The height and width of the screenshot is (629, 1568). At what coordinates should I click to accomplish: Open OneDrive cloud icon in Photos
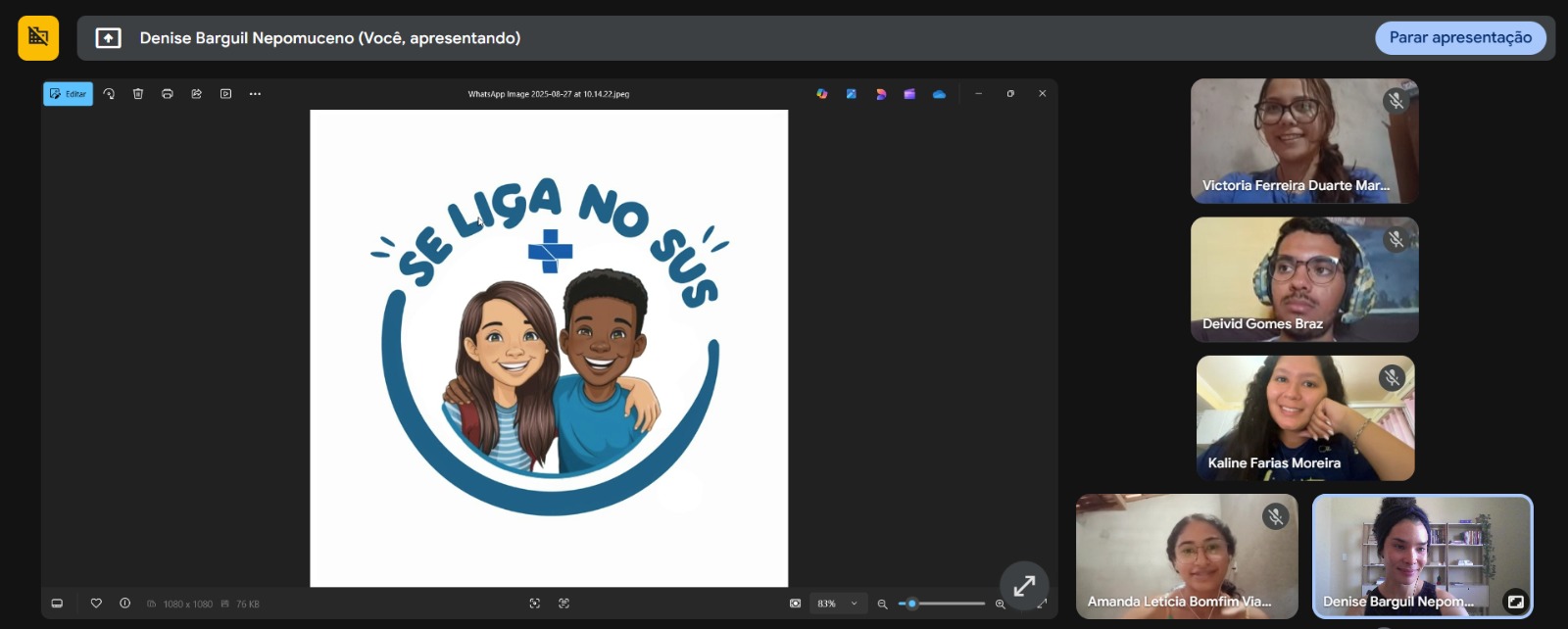[x=939, y=94]
